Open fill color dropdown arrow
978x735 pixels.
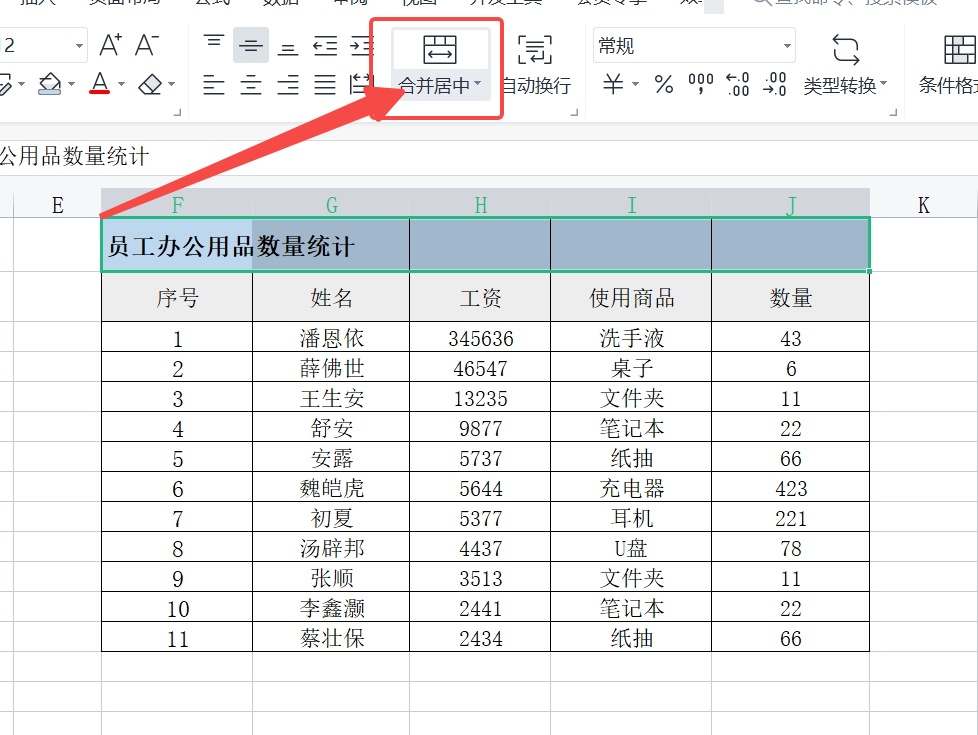[x=71, y=84]
